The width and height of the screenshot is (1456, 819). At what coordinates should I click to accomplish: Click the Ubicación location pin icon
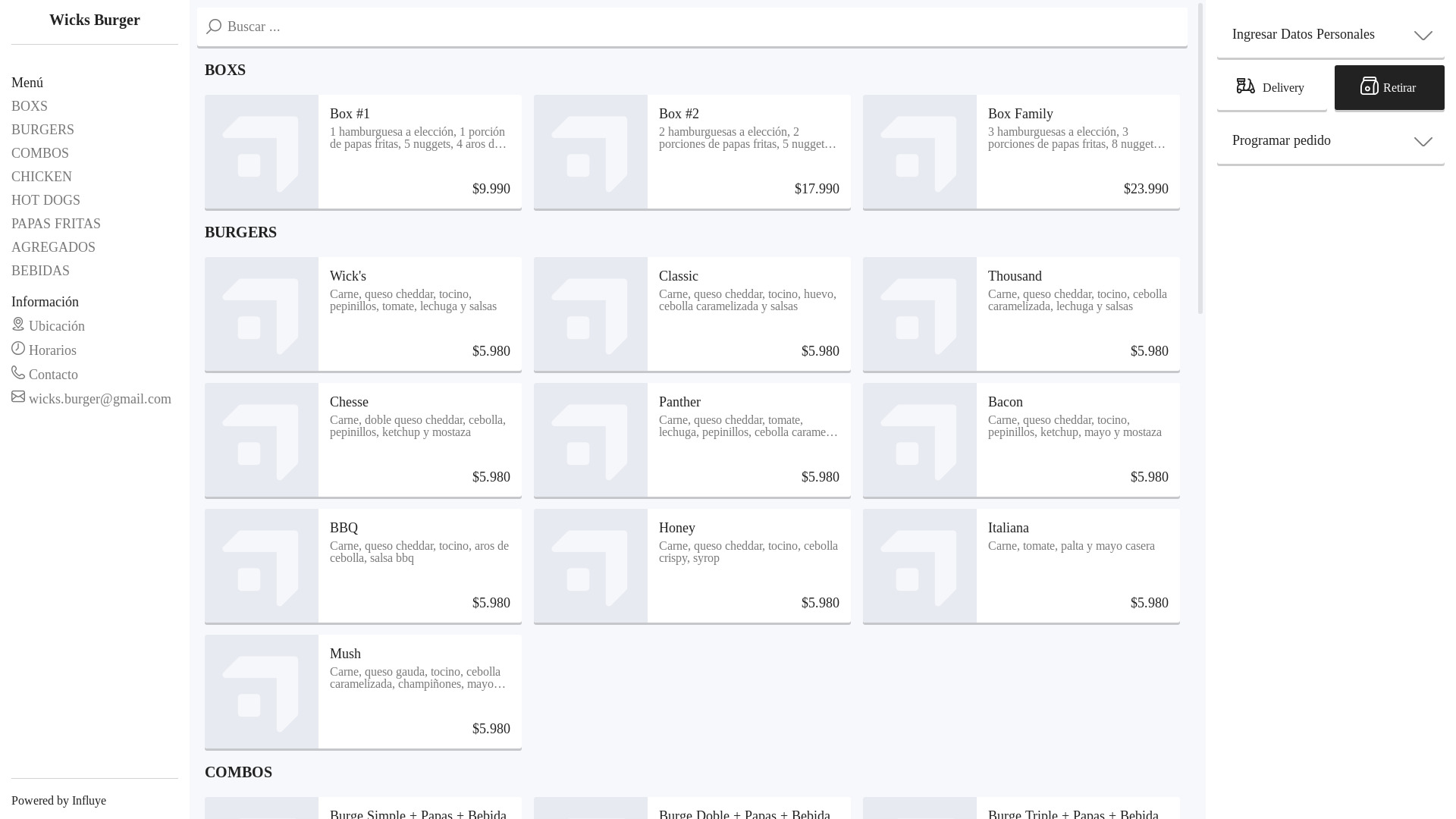pyautogui.click(x=18, y=325)
